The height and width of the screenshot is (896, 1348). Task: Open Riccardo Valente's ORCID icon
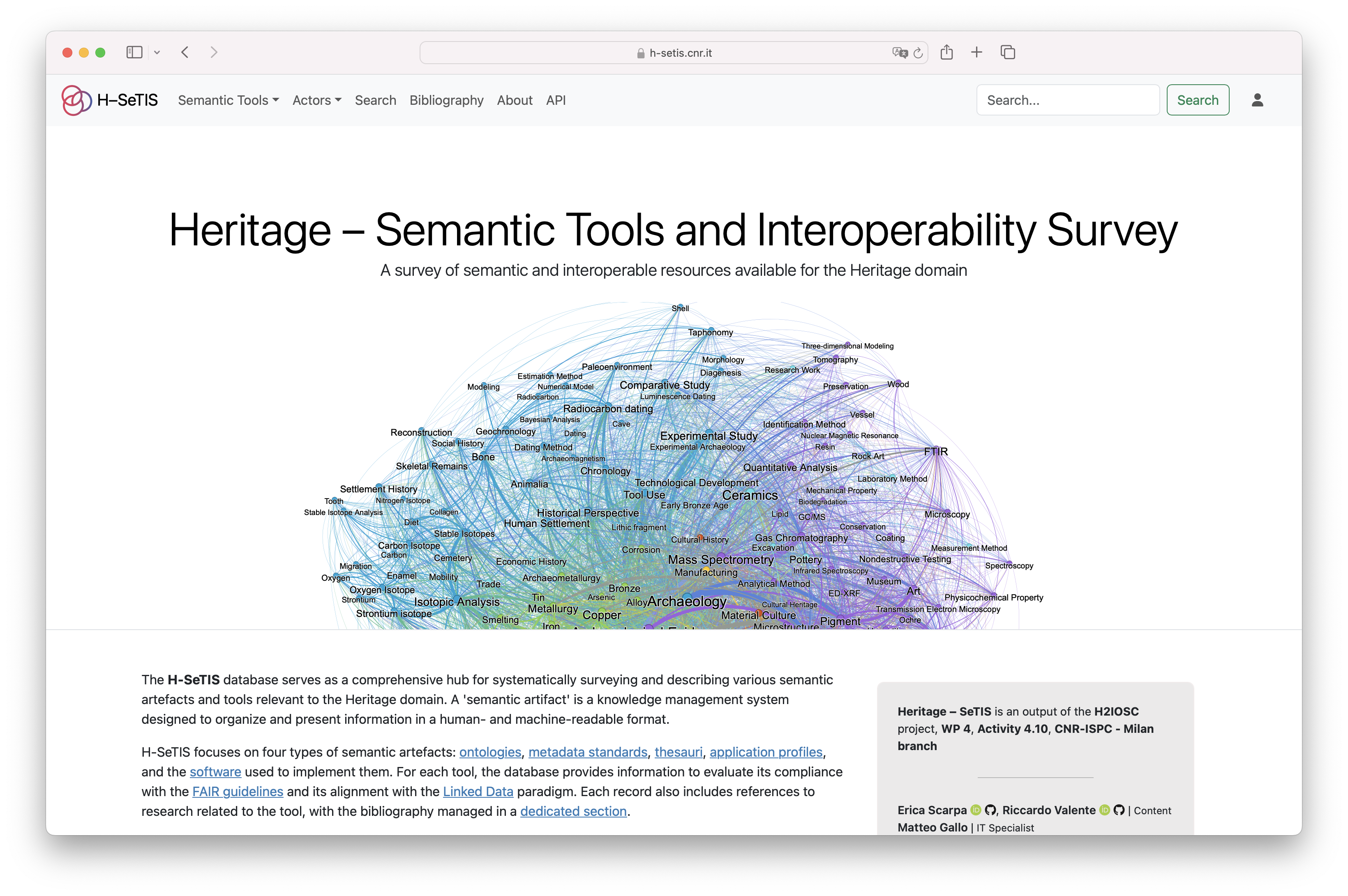point(1105,810)
